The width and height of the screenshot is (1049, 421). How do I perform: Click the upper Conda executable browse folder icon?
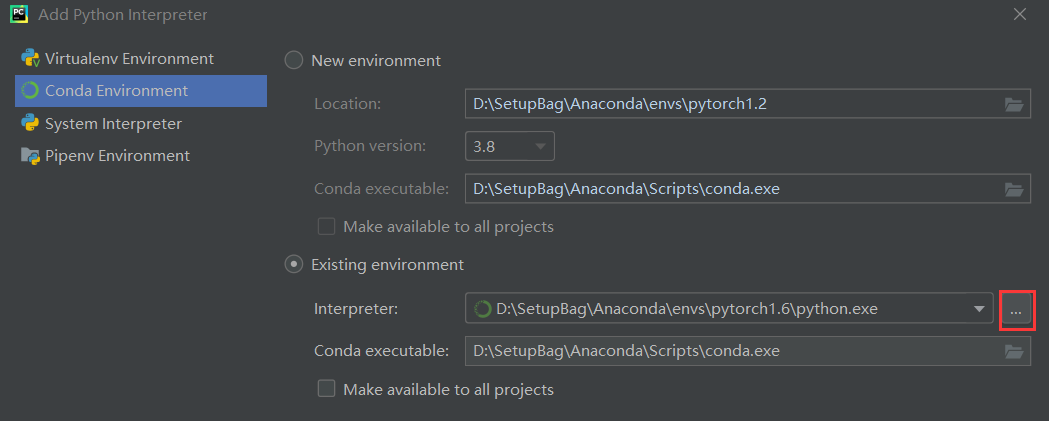pyautogui.click(x=1014, y=188)
